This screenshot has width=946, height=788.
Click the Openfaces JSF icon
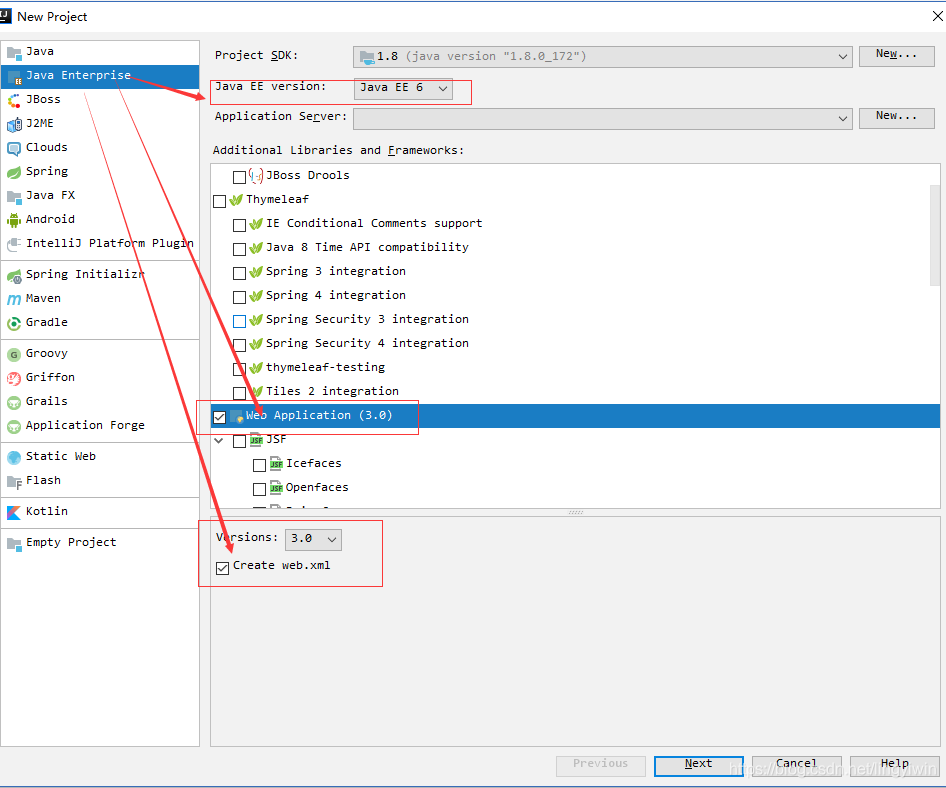tap(276, 488)
